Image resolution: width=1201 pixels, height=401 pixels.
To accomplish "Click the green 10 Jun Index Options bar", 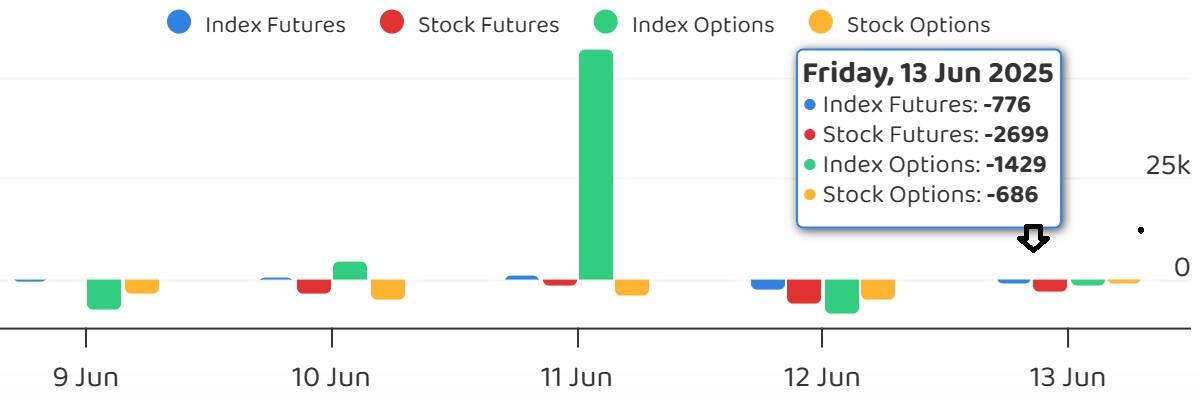I will click(x=350, y=271).
